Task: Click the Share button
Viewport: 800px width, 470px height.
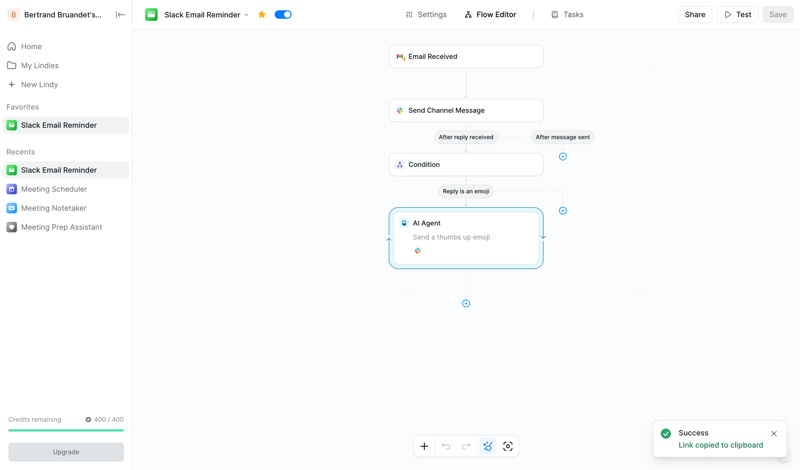Action: pos(695,14)
